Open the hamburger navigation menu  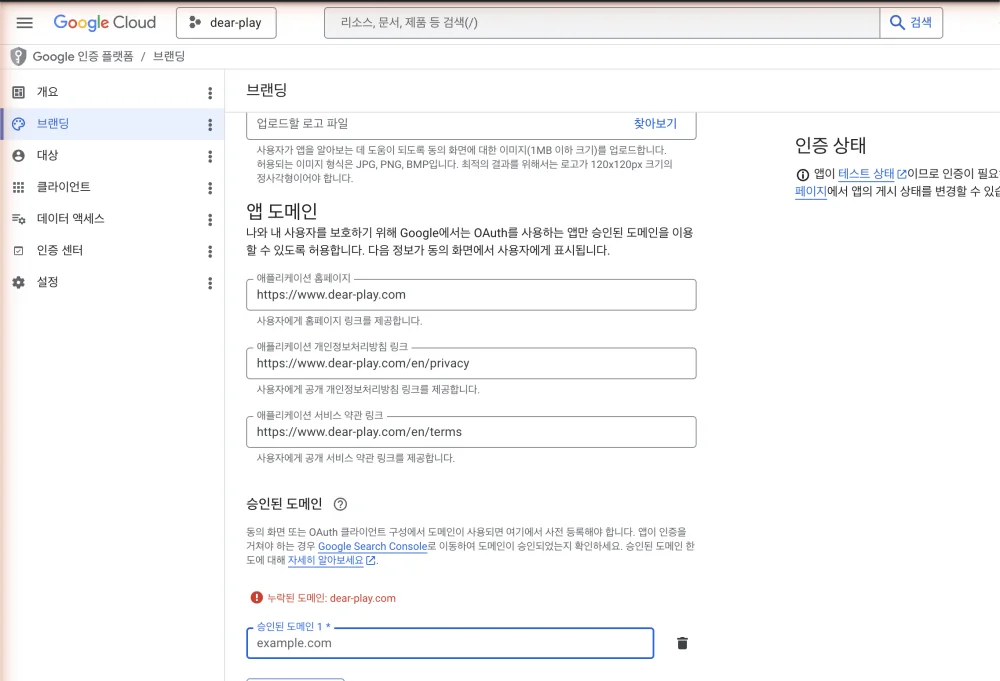click(x=24, y=23)
